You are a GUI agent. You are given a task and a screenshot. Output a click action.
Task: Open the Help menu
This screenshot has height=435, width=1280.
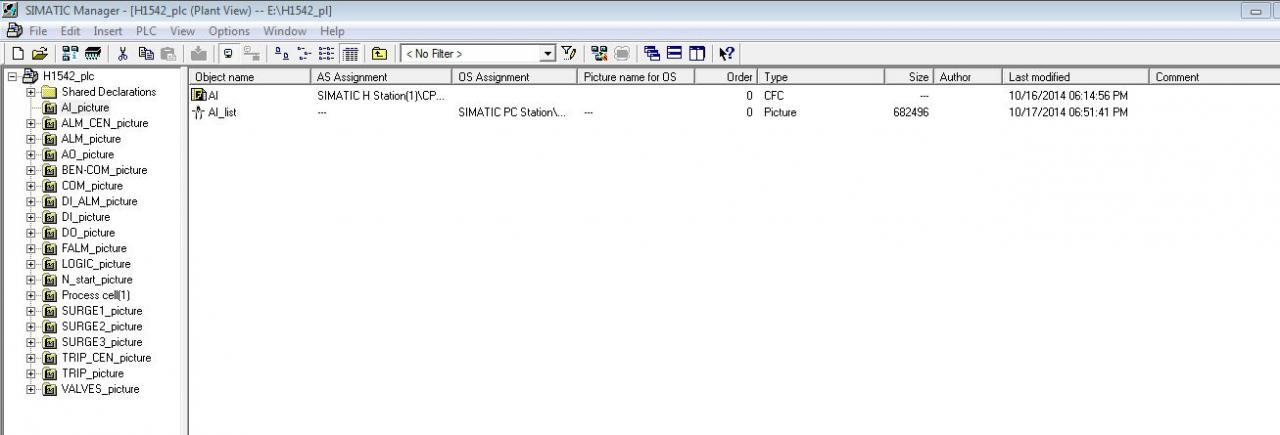[x=332, y=31]
